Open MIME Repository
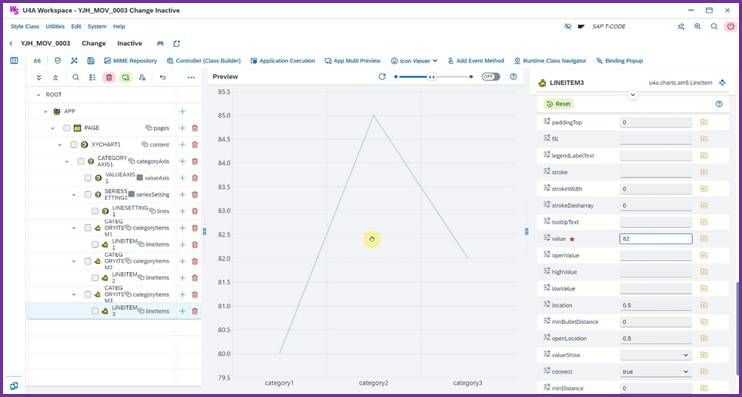The height and width of the screenshot is (397, 742). [131, 61]
